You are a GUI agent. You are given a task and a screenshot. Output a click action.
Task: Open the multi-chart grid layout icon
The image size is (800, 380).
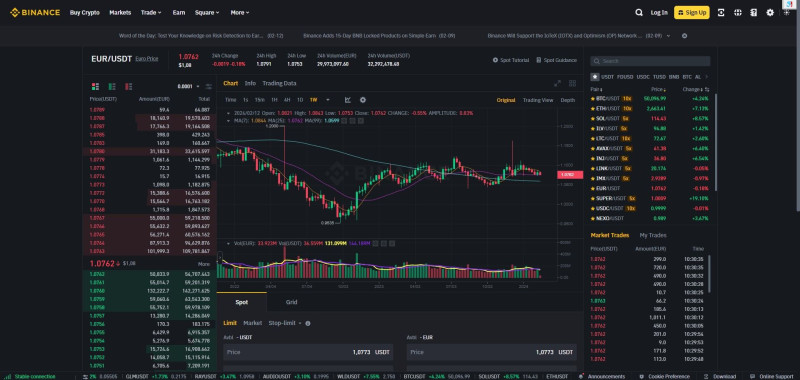[x=572, y=83]
